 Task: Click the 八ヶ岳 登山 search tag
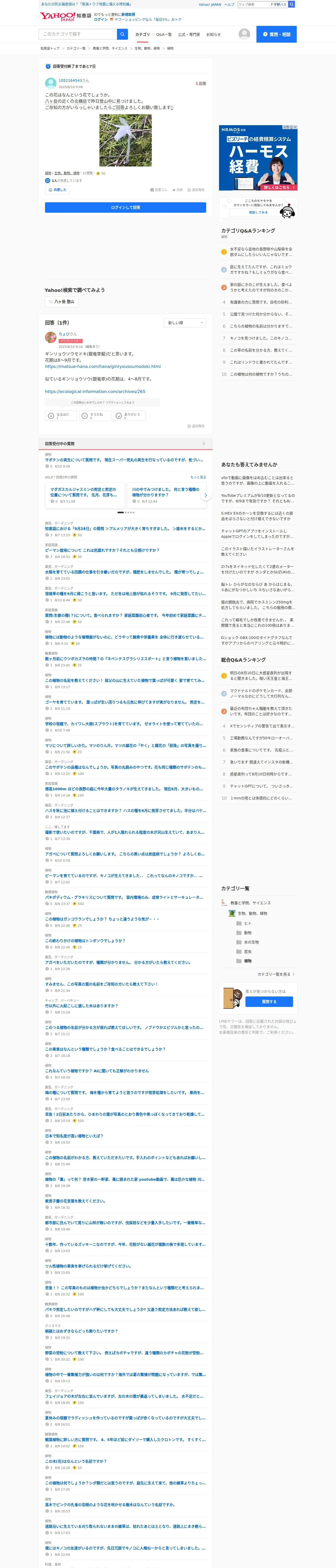coord(61,301)
